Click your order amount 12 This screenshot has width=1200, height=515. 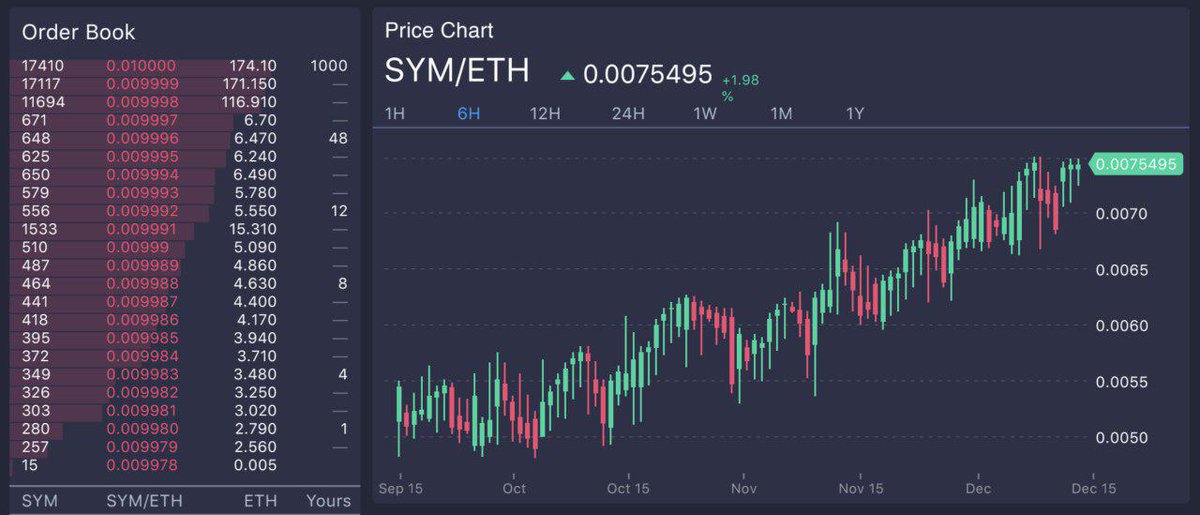pyautogui.click(x=339, y=211)
